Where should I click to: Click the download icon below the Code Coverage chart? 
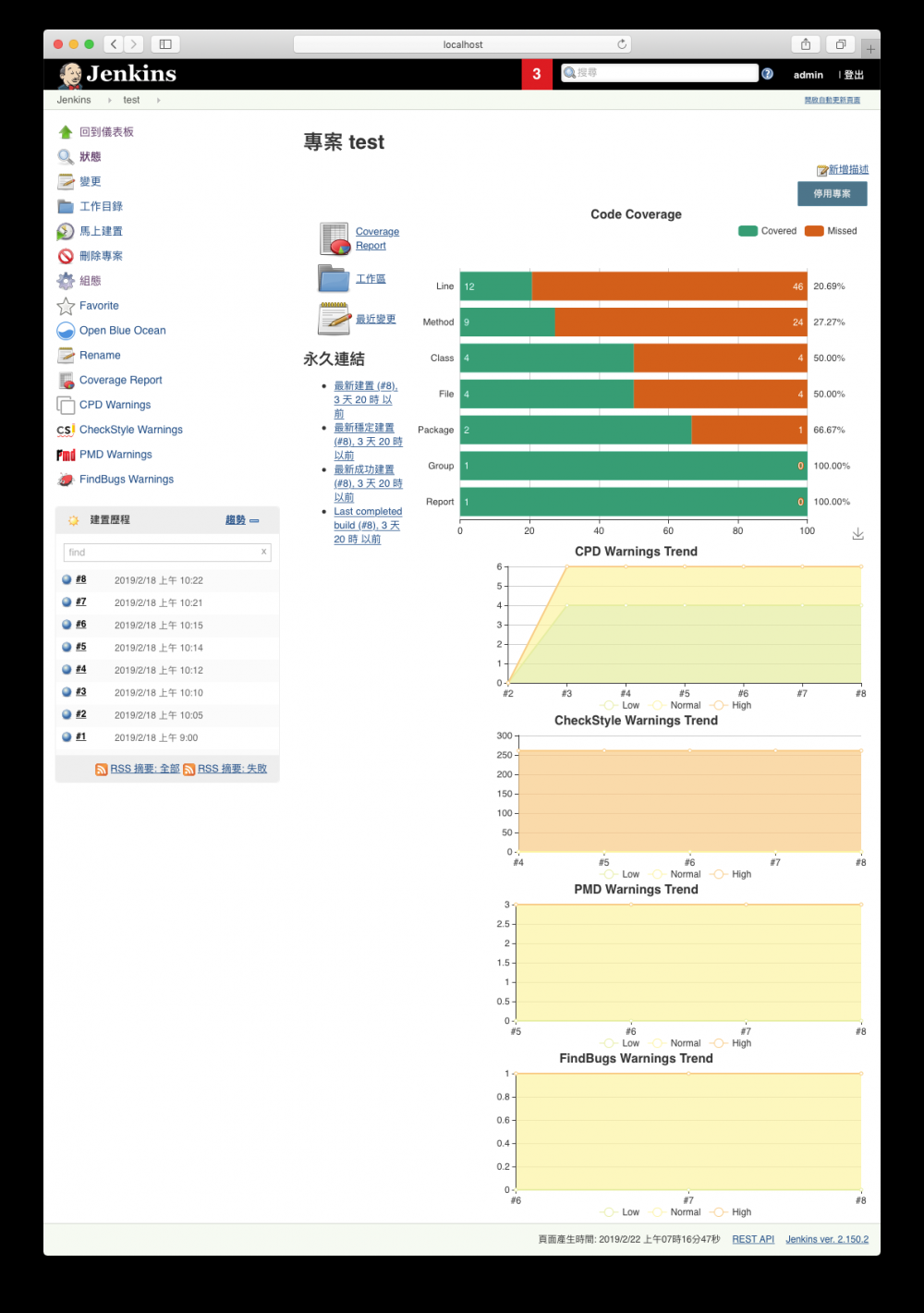click(x=858, y=533)
